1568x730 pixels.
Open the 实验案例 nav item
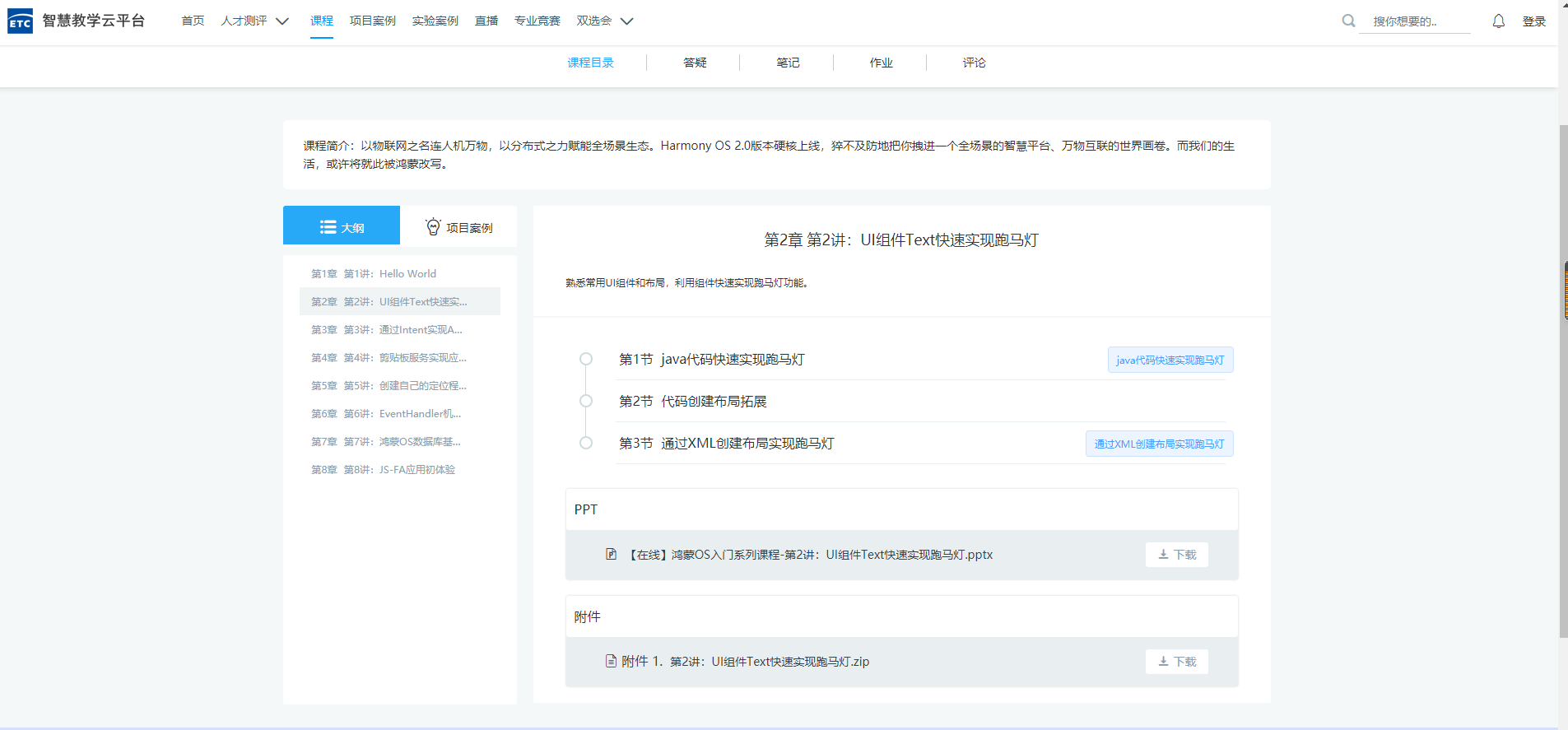click(x=435, y=21)
